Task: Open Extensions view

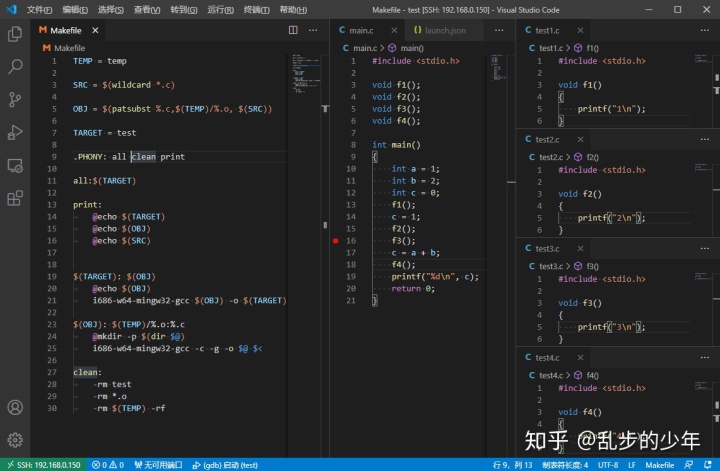Action: [x=15, y=199]
